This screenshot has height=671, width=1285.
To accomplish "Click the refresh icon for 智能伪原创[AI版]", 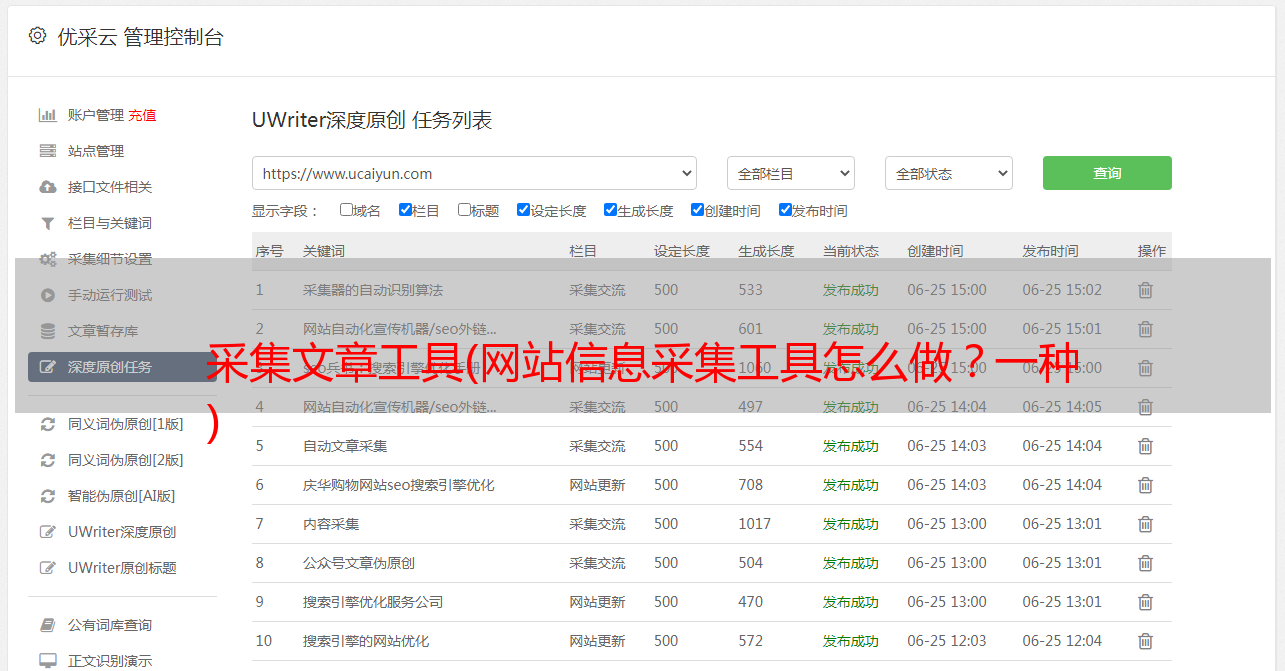I will 47,496.
